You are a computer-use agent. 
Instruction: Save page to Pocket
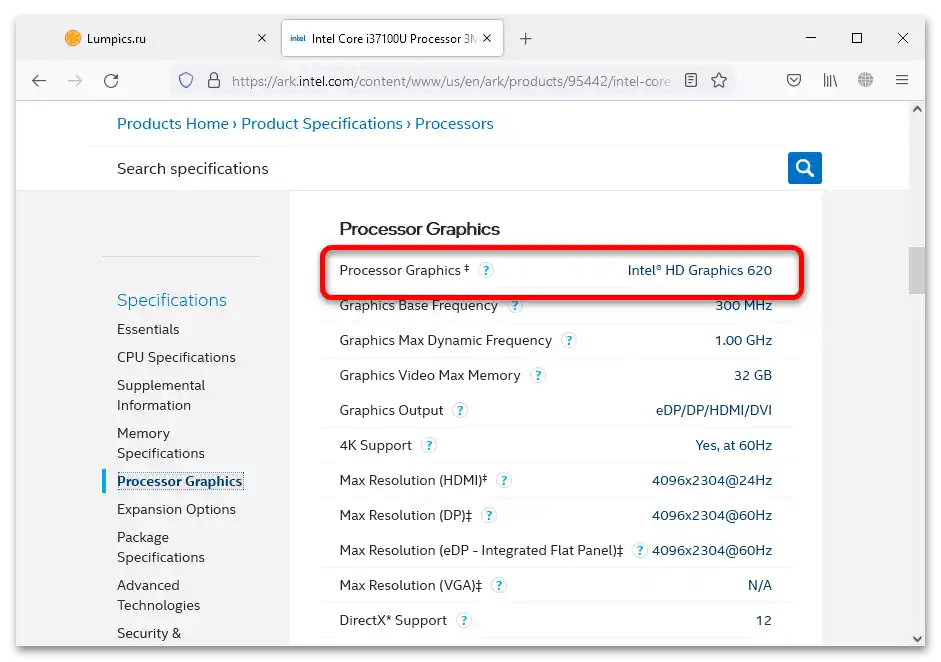(793, 80)
